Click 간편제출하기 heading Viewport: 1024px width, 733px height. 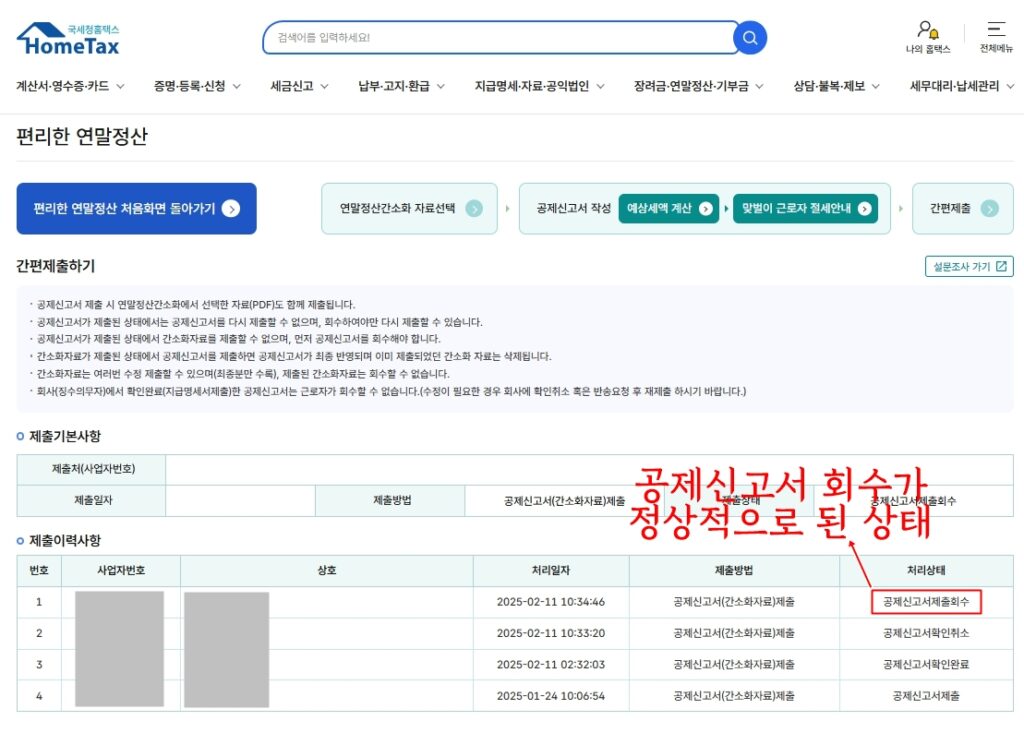point(56,266)
